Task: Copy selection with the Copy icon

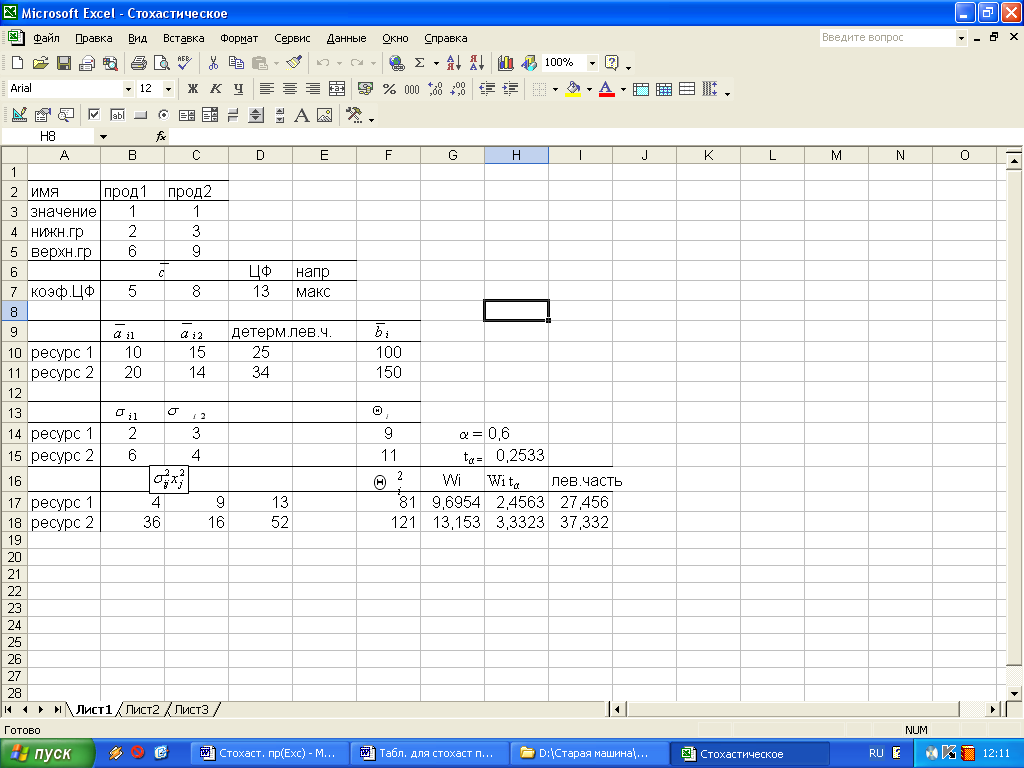Action: pos(236,63)
